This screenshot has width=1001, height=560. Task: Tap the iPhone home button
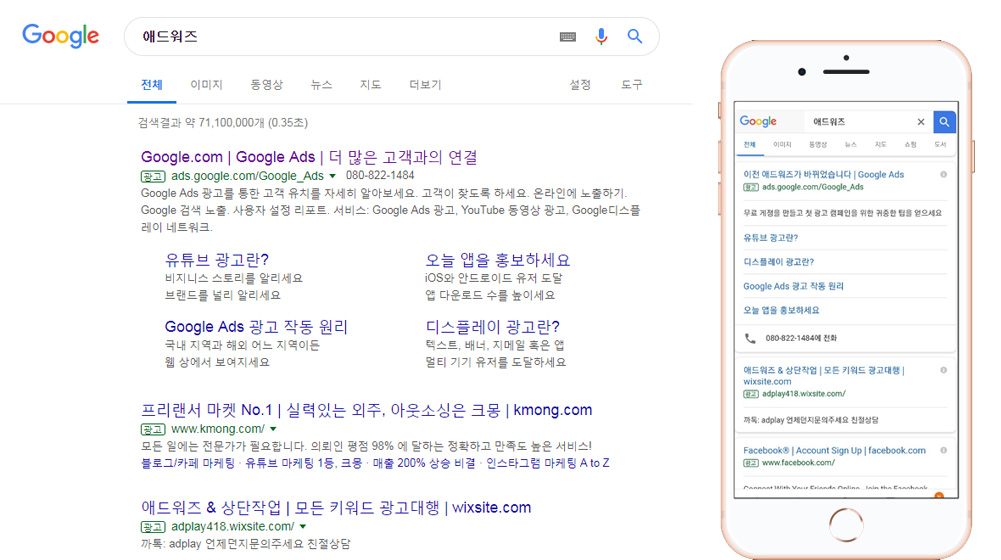point(846,525)
